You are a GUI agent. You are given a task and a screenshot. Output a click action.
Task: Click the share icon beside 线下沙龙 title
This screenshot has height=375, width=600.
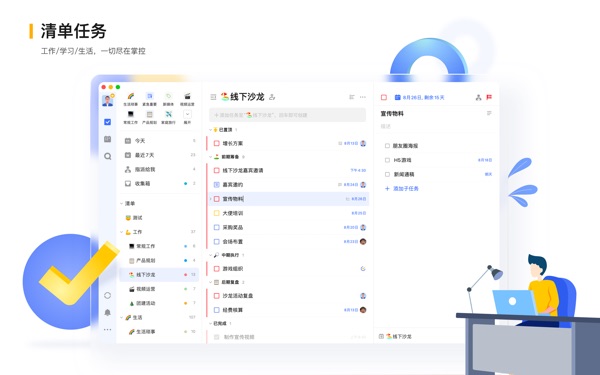click(x=272, y=97)
